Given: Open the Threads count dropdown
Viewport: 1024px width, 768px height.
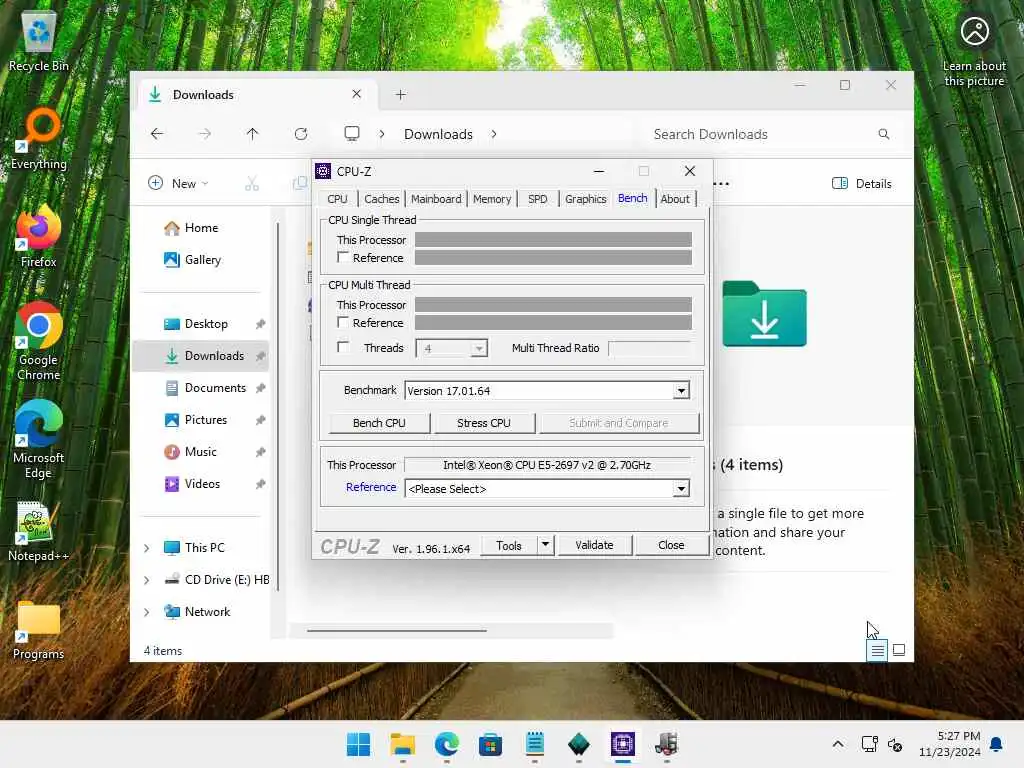Looking at the screenshot, I should click(x=479, y=348).
